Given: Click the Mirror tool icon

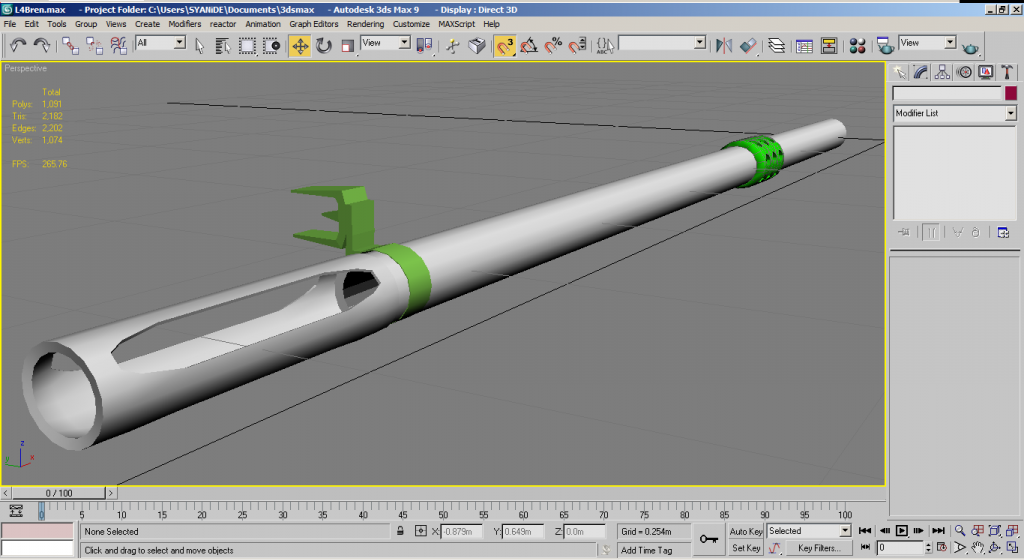Looking at the screenshot, I should coord(724,45).
